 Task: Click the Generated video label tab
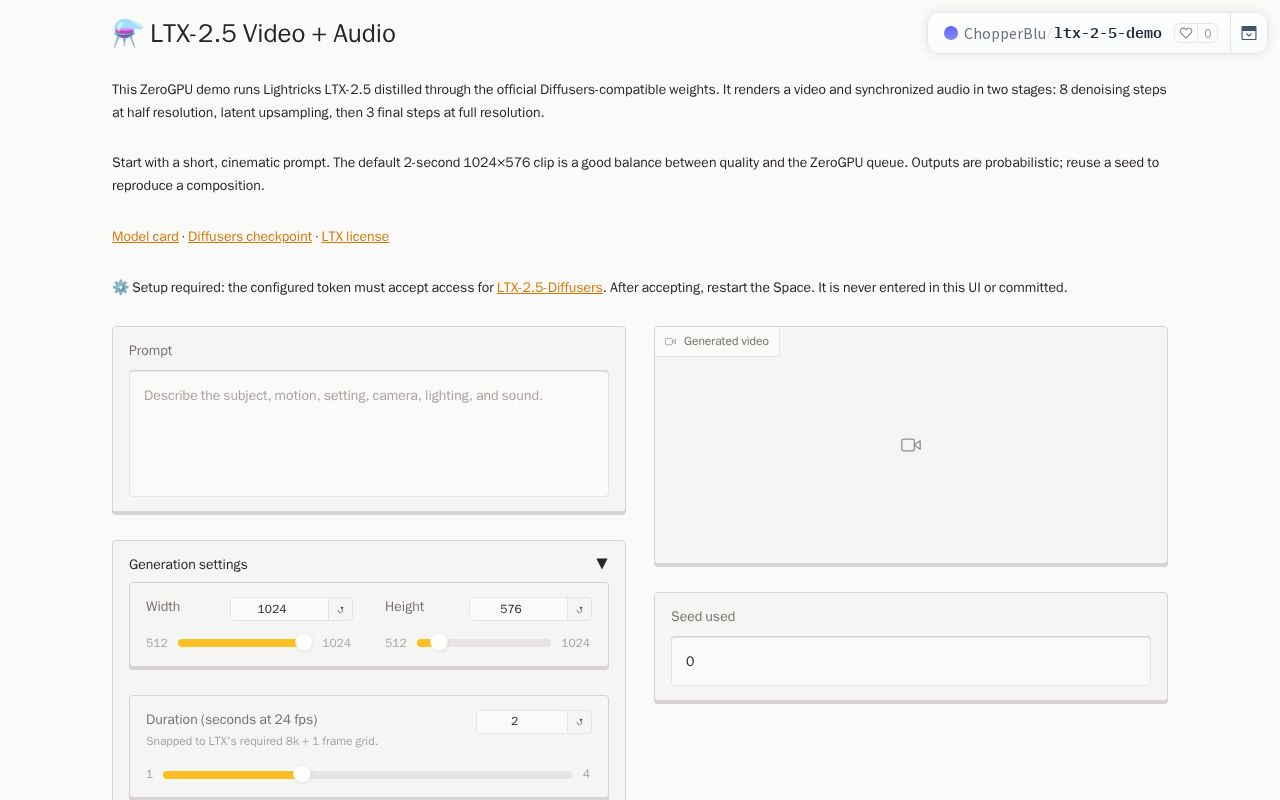tap(717, 342)
